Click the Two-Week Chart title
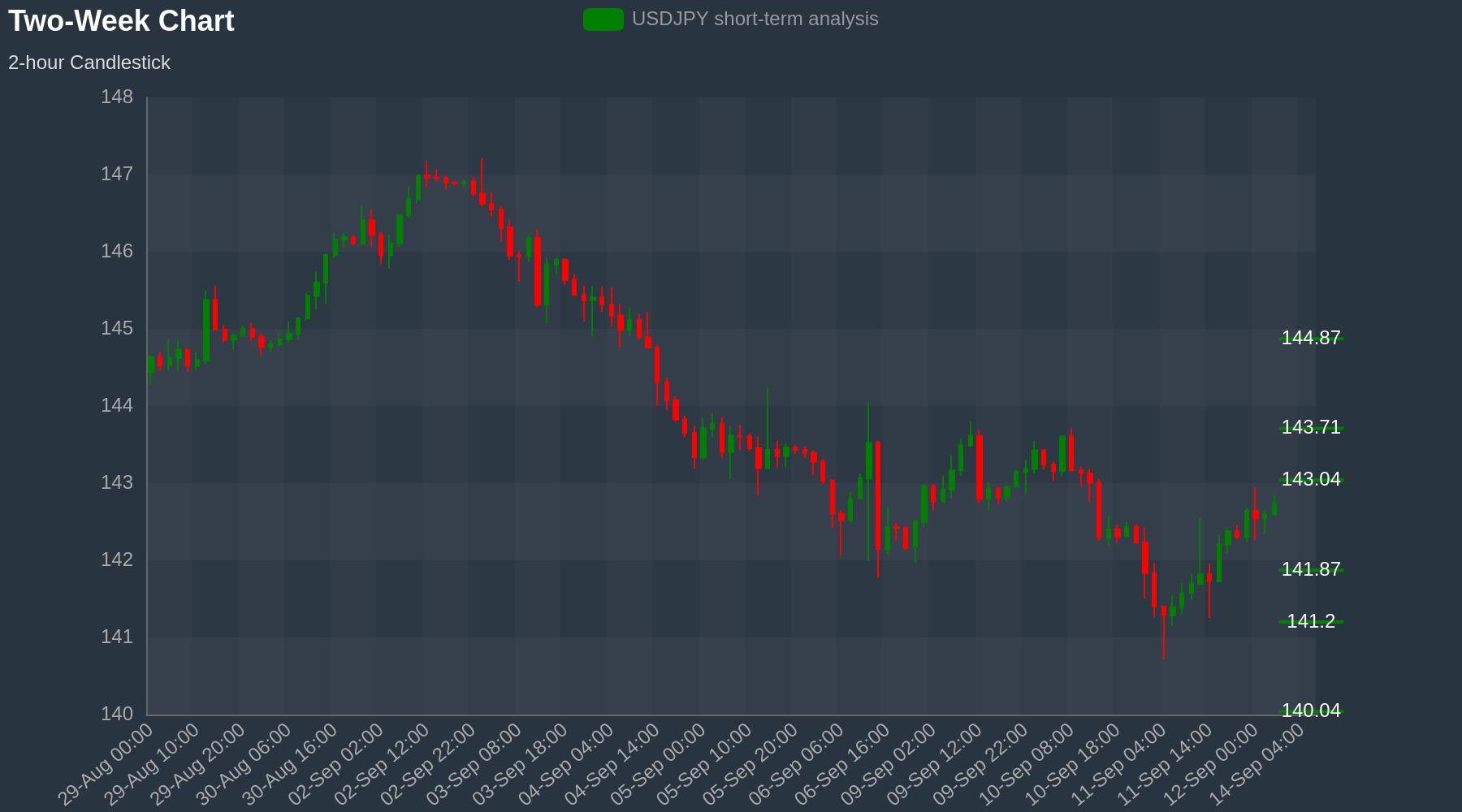The image size is (1462, 812). [x=121, y=21]
